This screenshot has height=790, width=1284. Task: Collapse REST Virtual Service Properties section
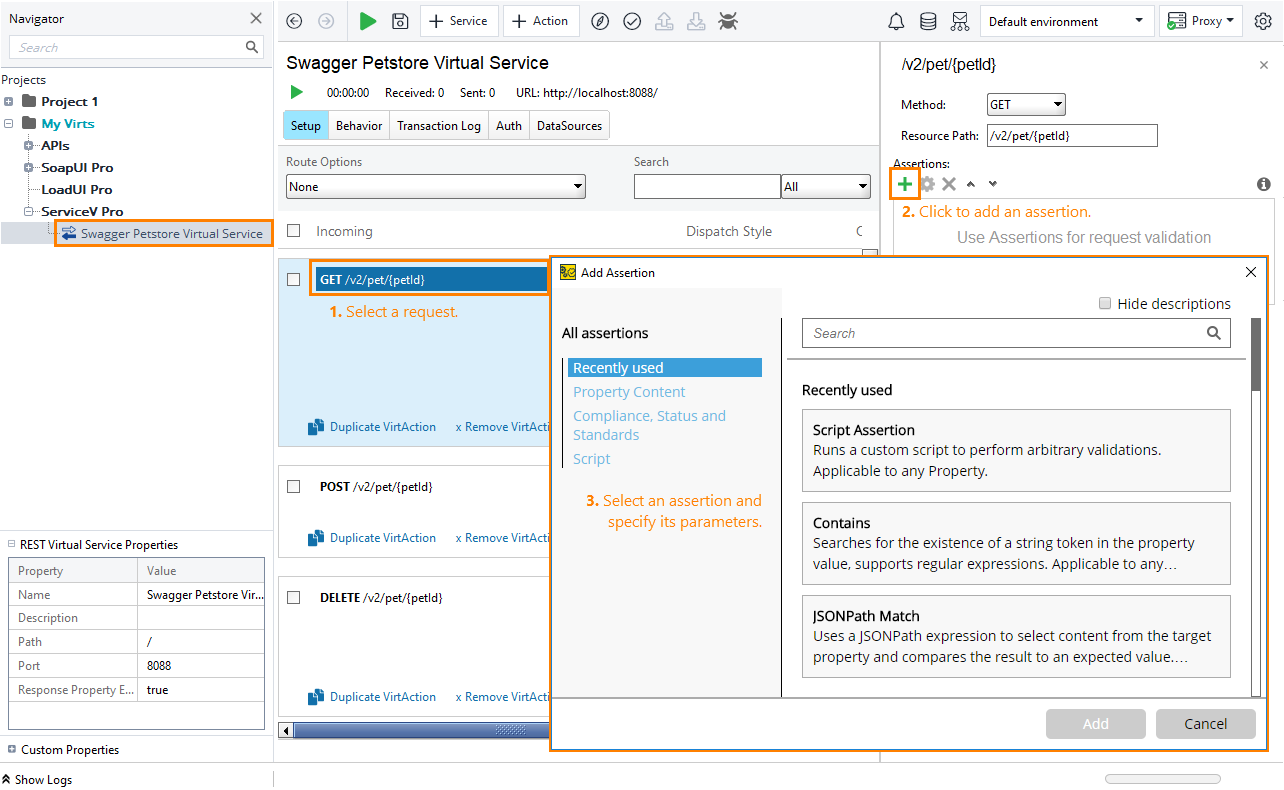[12, 545]
